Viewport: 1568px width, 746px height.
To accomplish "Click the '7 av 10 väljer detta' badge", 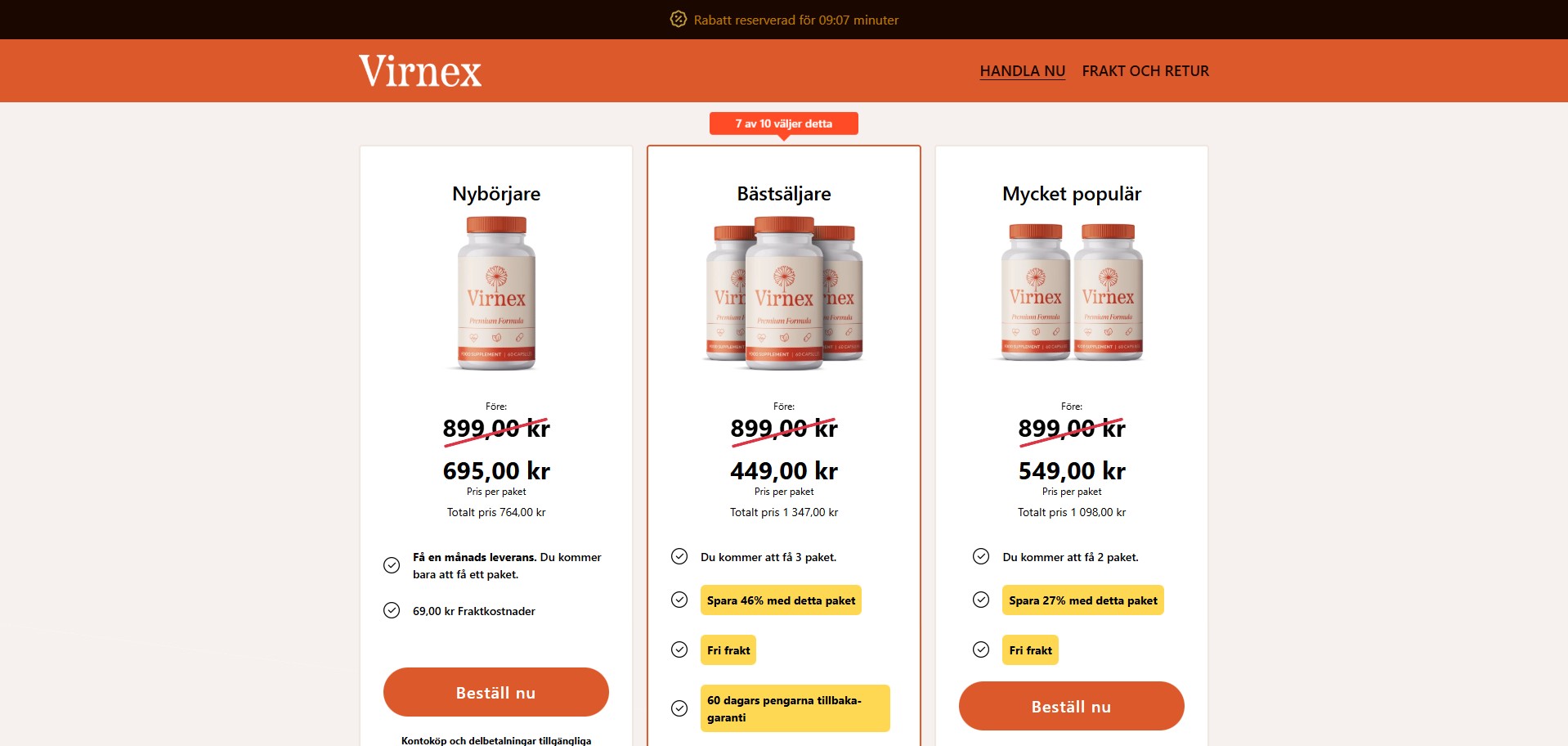I will click(783, 124).
